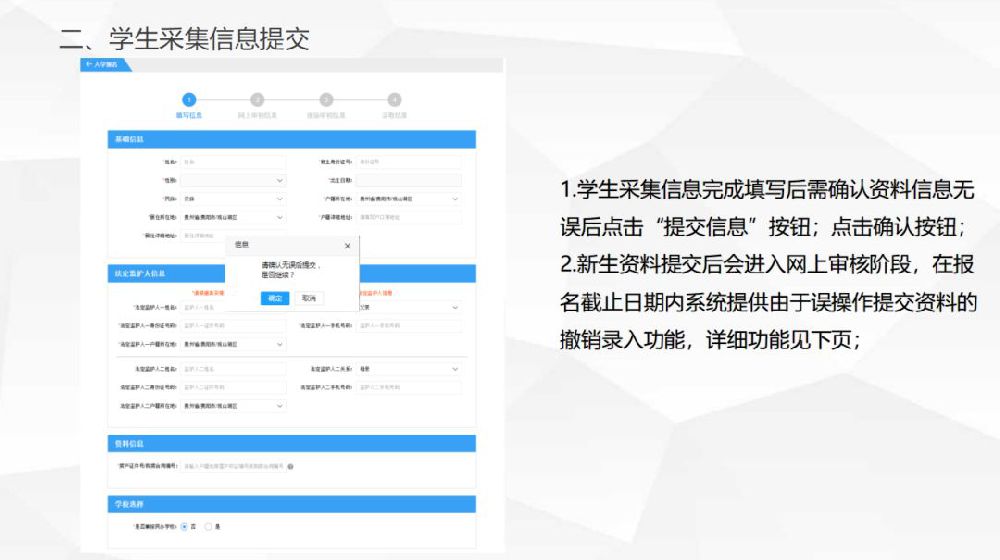The height and width of the screenshot is (560, 1000).
Task: Click the 法定监护人二手机号码 input field
Action: pyautogui.click(x=409, y=388)
